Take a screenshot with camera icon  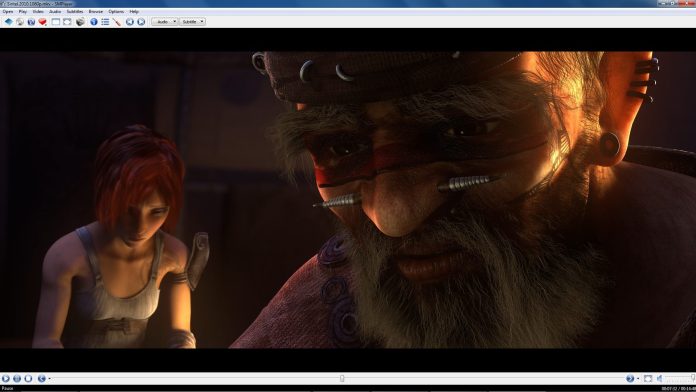[80, 22]
